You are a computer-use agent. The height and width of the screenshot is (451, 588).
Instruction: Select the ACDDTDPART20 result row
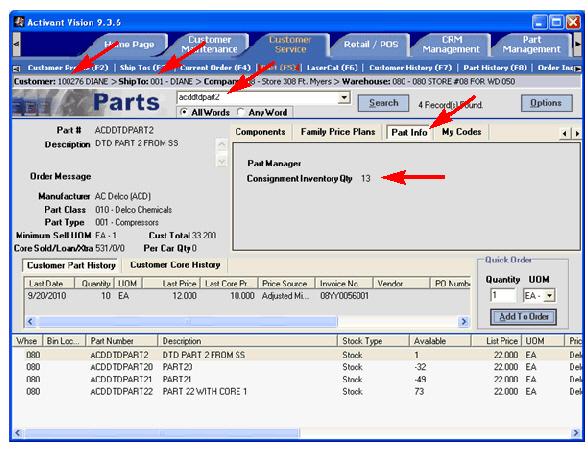296,367
